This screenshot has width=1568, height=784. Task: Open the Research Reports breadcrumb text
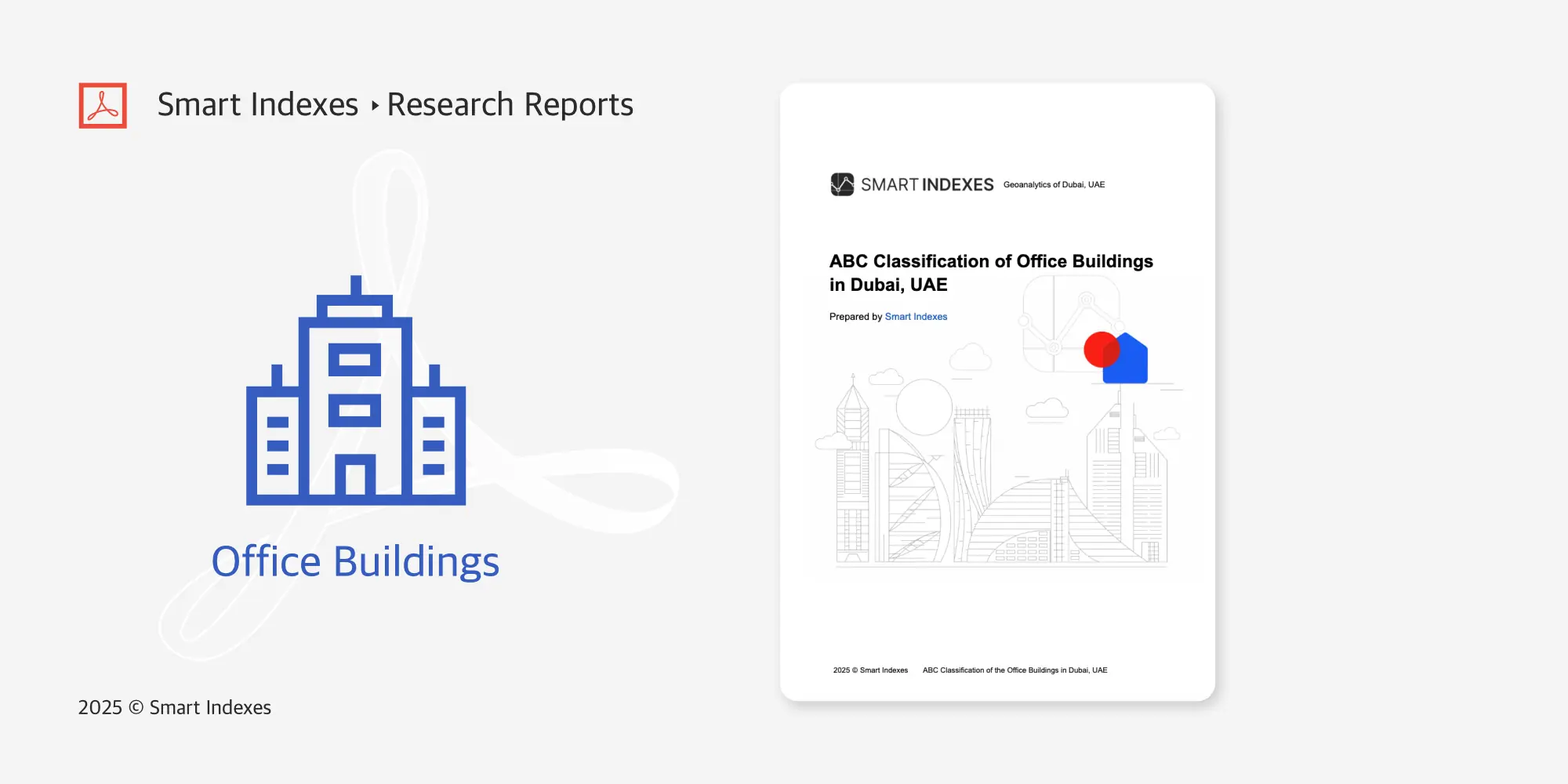(510, 104)
